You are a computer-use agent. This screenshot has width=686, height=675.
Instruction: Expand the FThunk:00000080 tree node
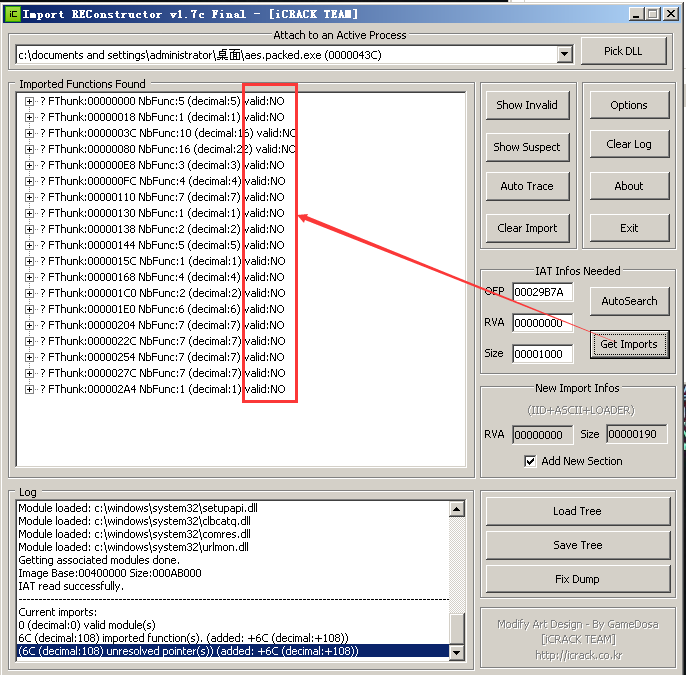29,149
